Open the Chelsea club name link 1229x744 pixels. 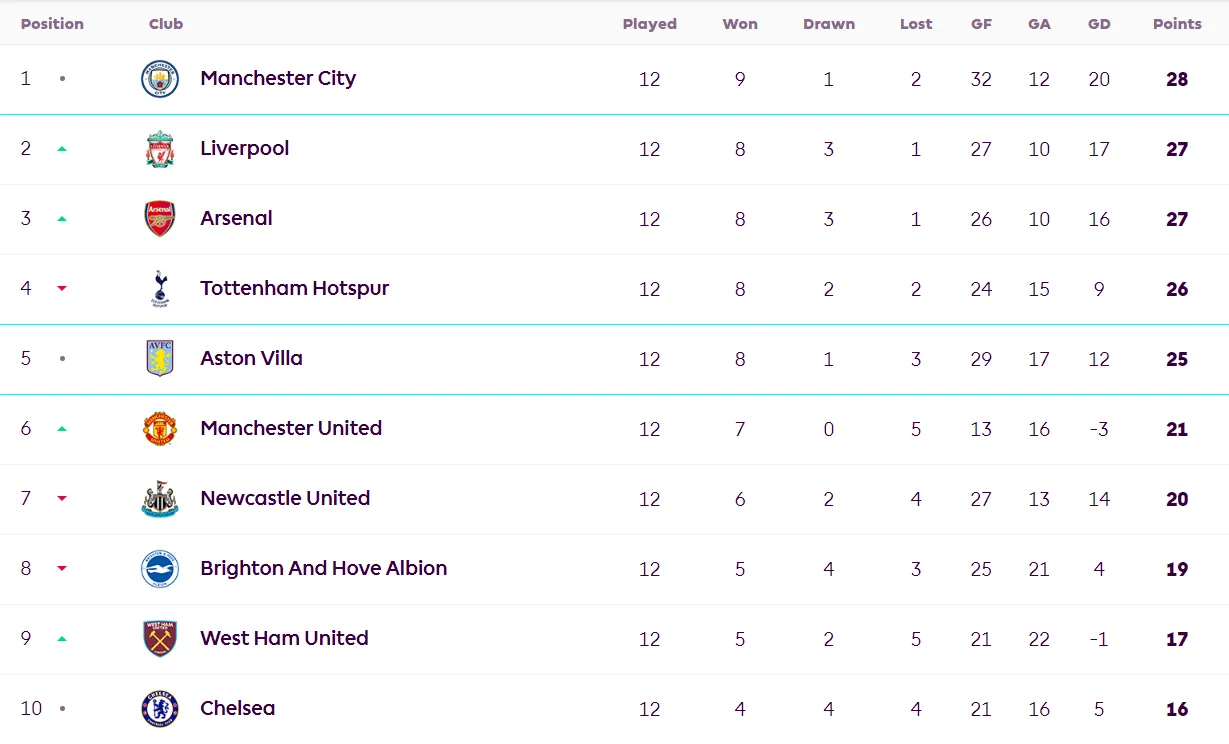point(237,708)
